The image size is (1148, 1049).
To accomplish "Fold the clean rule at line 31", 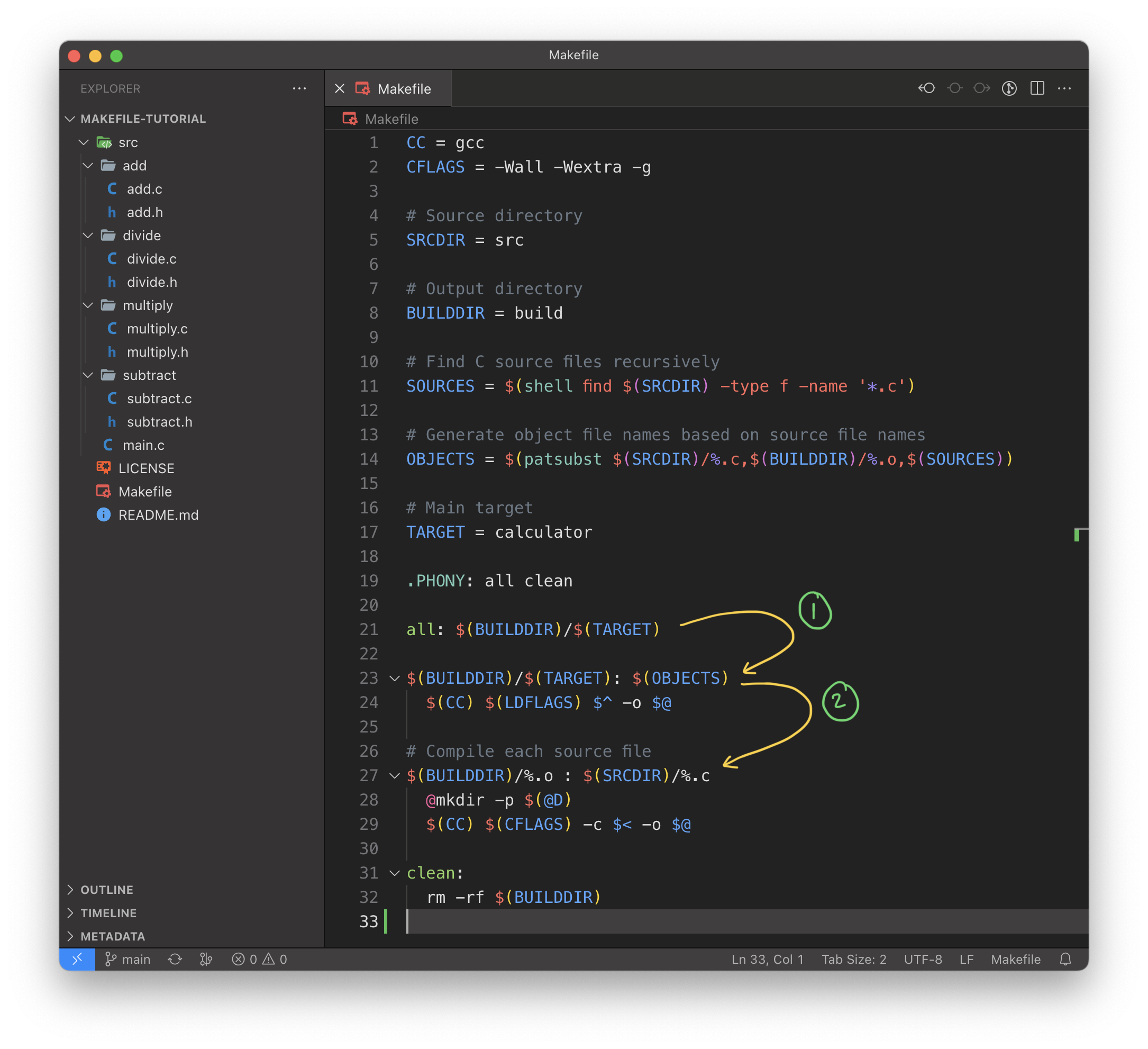I will pyautogui.click(x=394, y=873).
